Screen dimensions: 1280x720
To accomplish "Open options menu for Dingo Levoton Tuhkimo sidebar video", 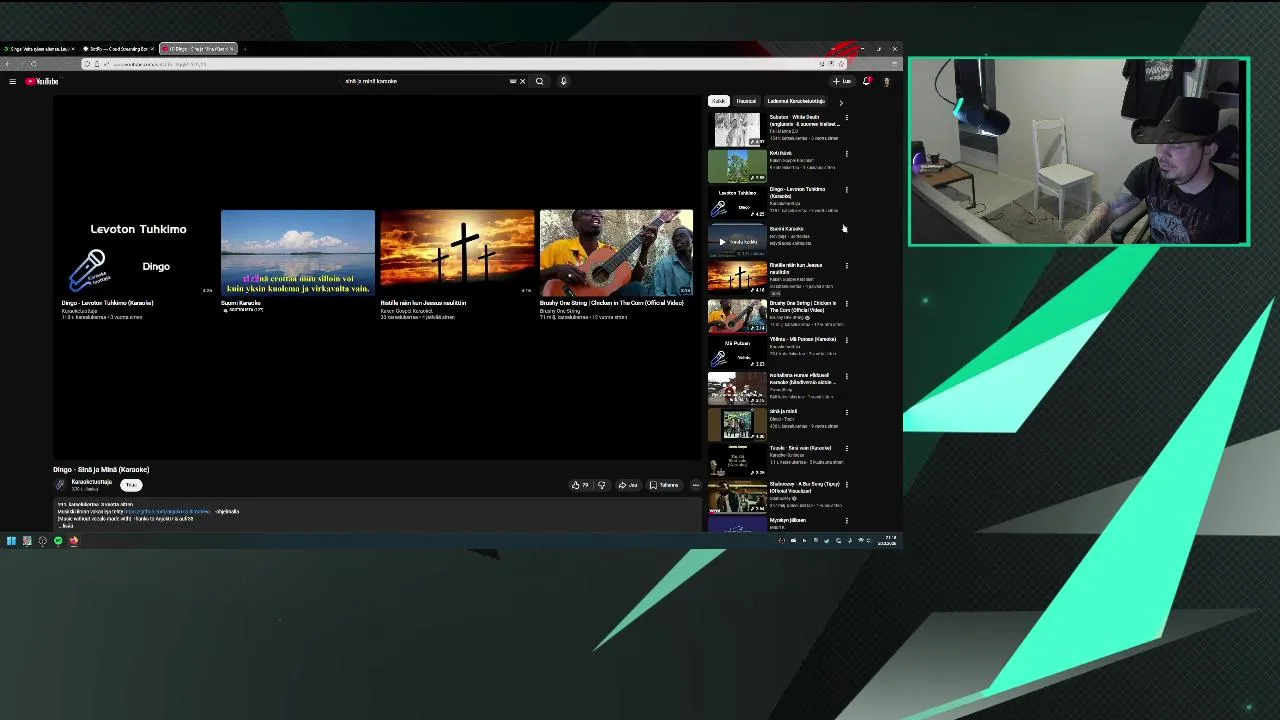I will pos(846,189).
